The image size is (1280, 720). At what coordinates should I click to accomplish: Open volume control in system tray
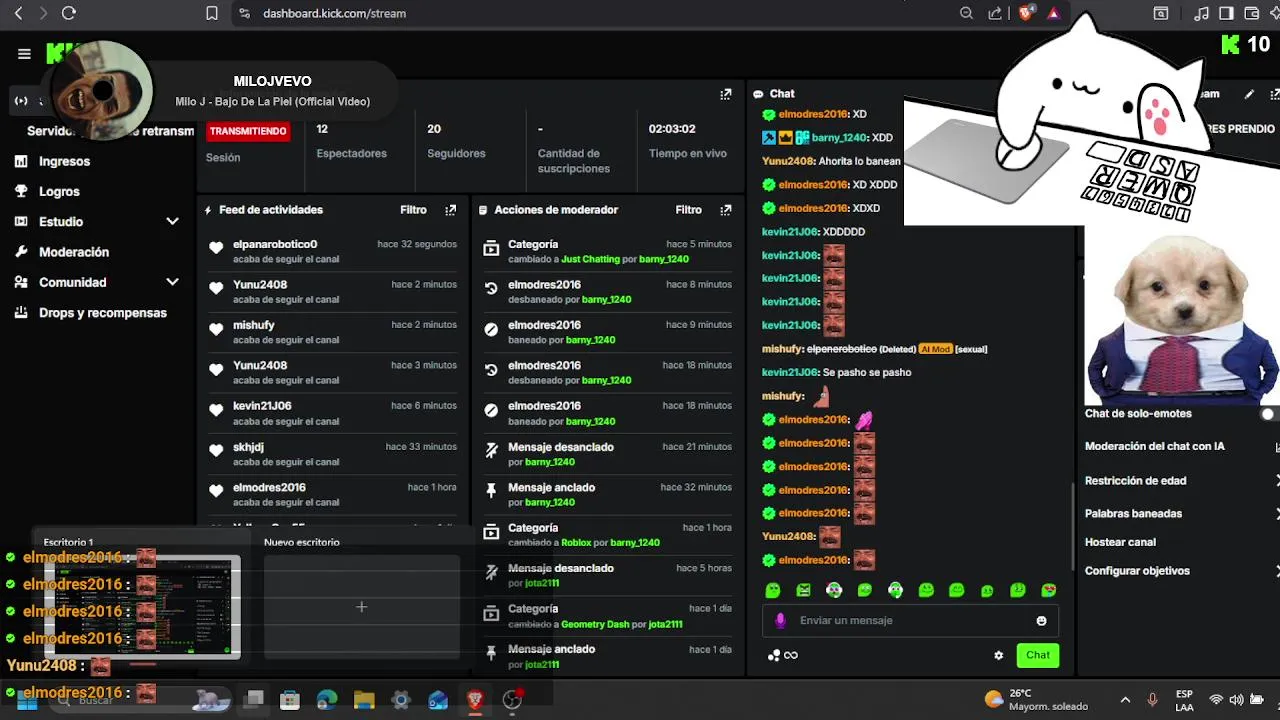click(x=1237, y=700)
